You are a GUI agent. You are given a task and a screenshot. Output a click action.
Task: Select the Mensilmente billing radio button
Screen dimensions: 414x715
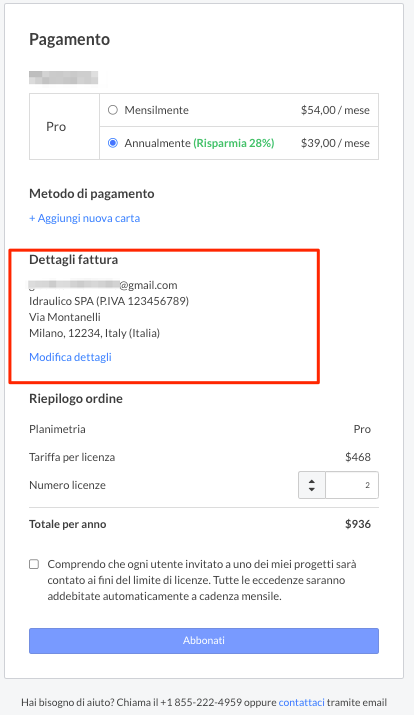point(113,110)
